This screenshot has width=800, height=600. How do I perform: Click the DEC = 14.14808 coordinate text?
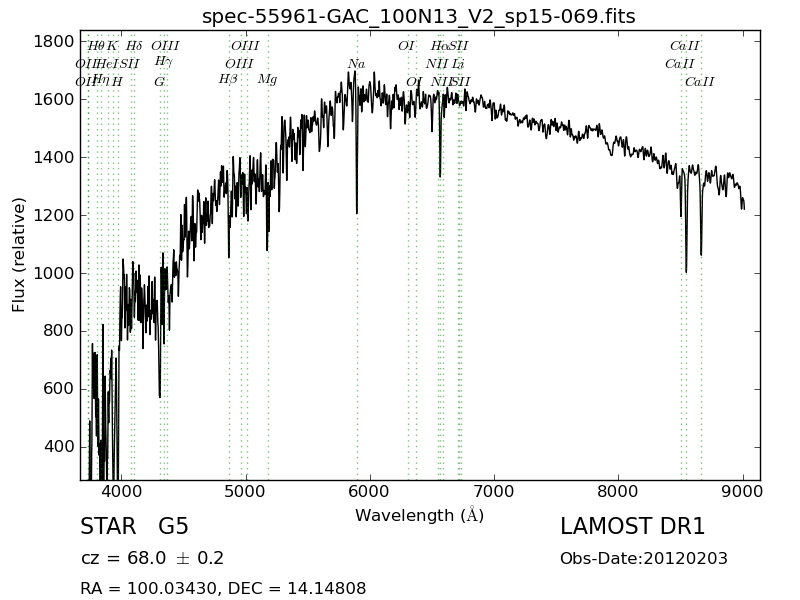pos(297,588)
